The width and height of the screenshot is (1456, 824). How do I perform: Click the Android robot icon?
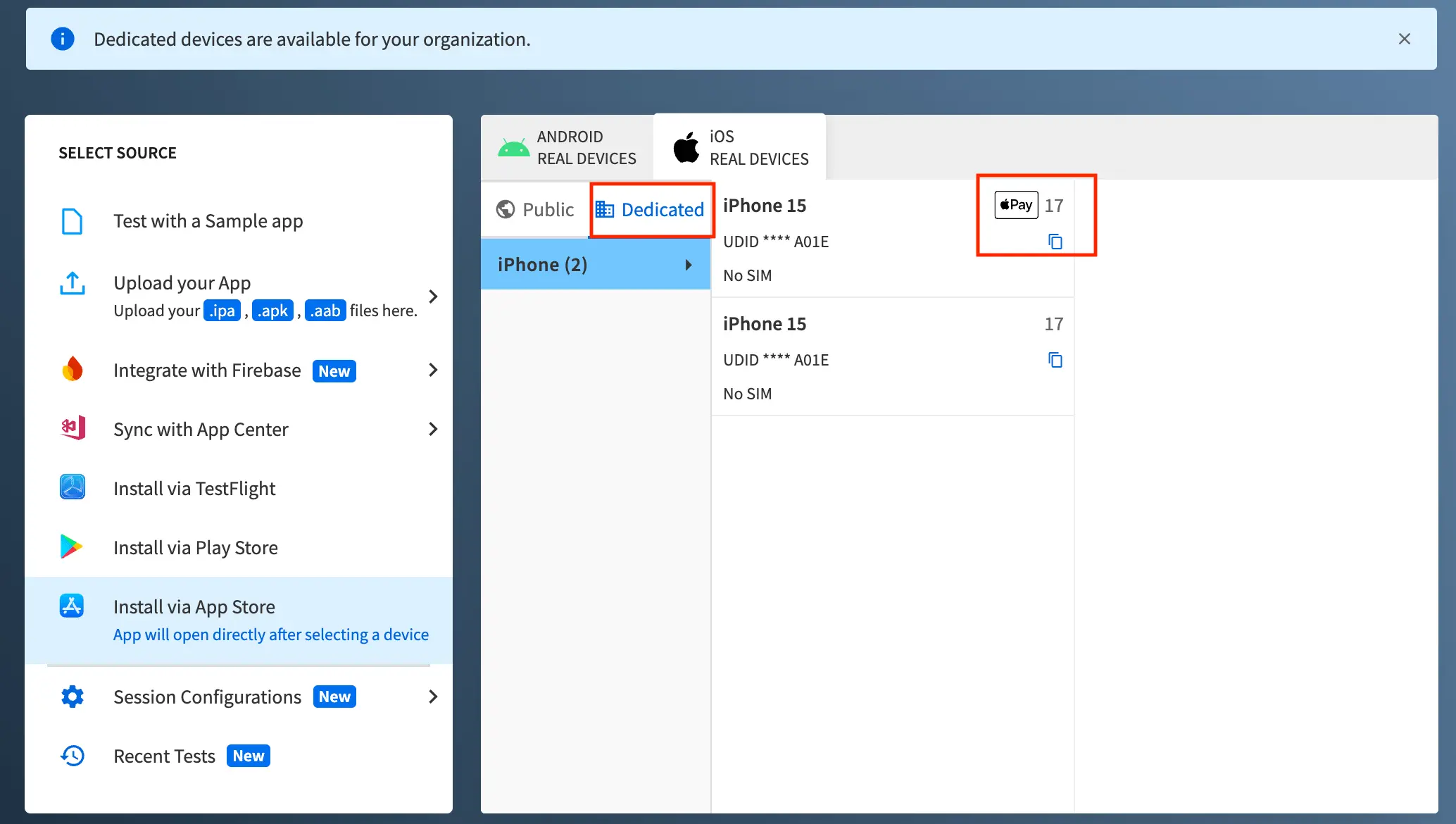click(x=513, y=148)
